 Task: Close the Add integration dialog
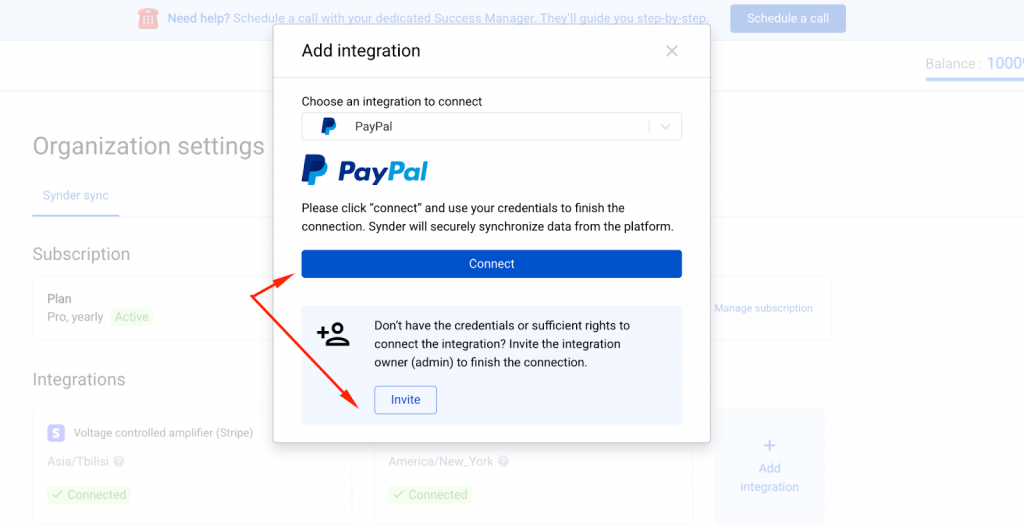point(671,51)
